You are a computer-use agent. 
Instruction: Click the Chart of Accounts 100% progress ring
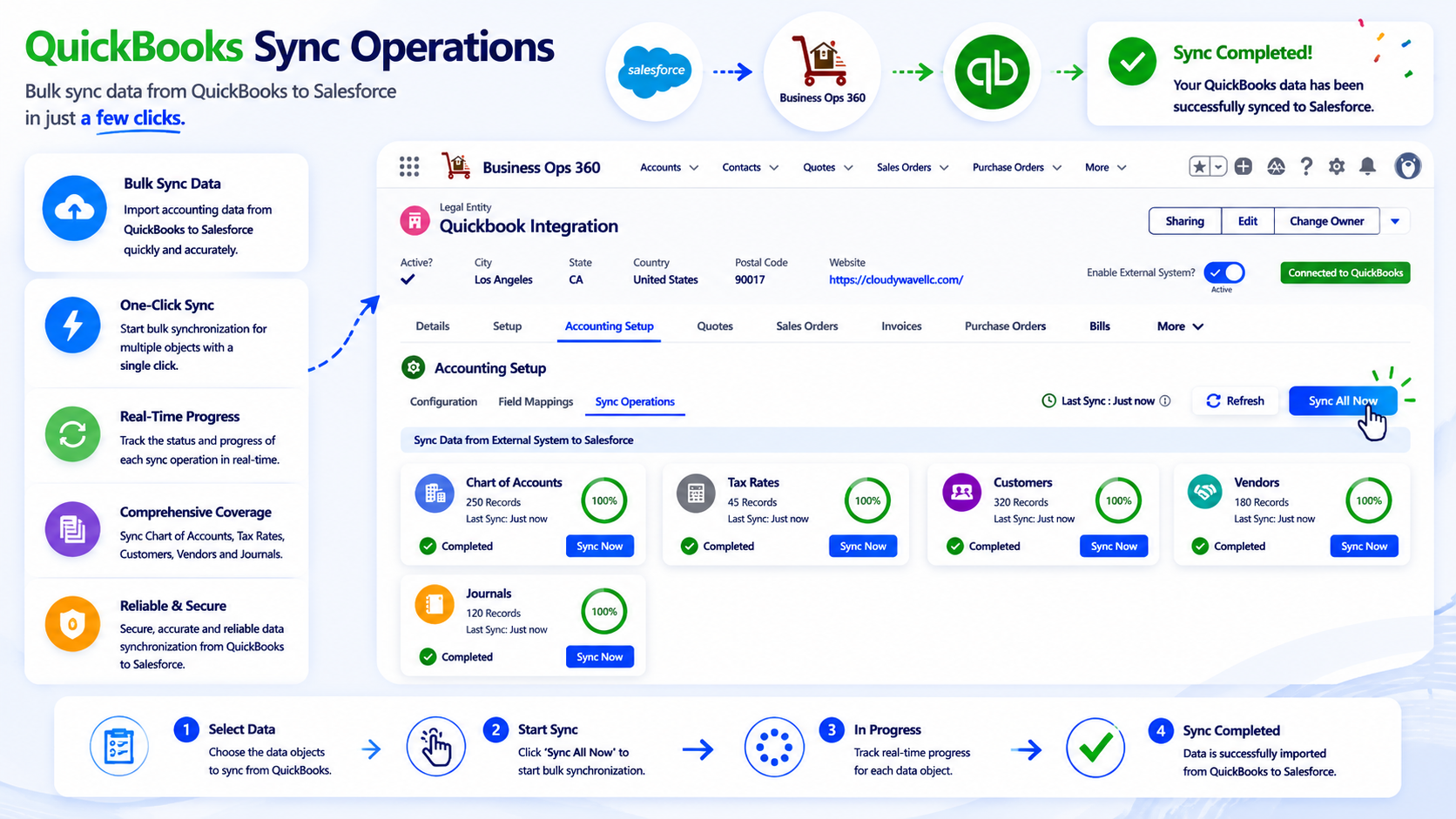point(604,500)
